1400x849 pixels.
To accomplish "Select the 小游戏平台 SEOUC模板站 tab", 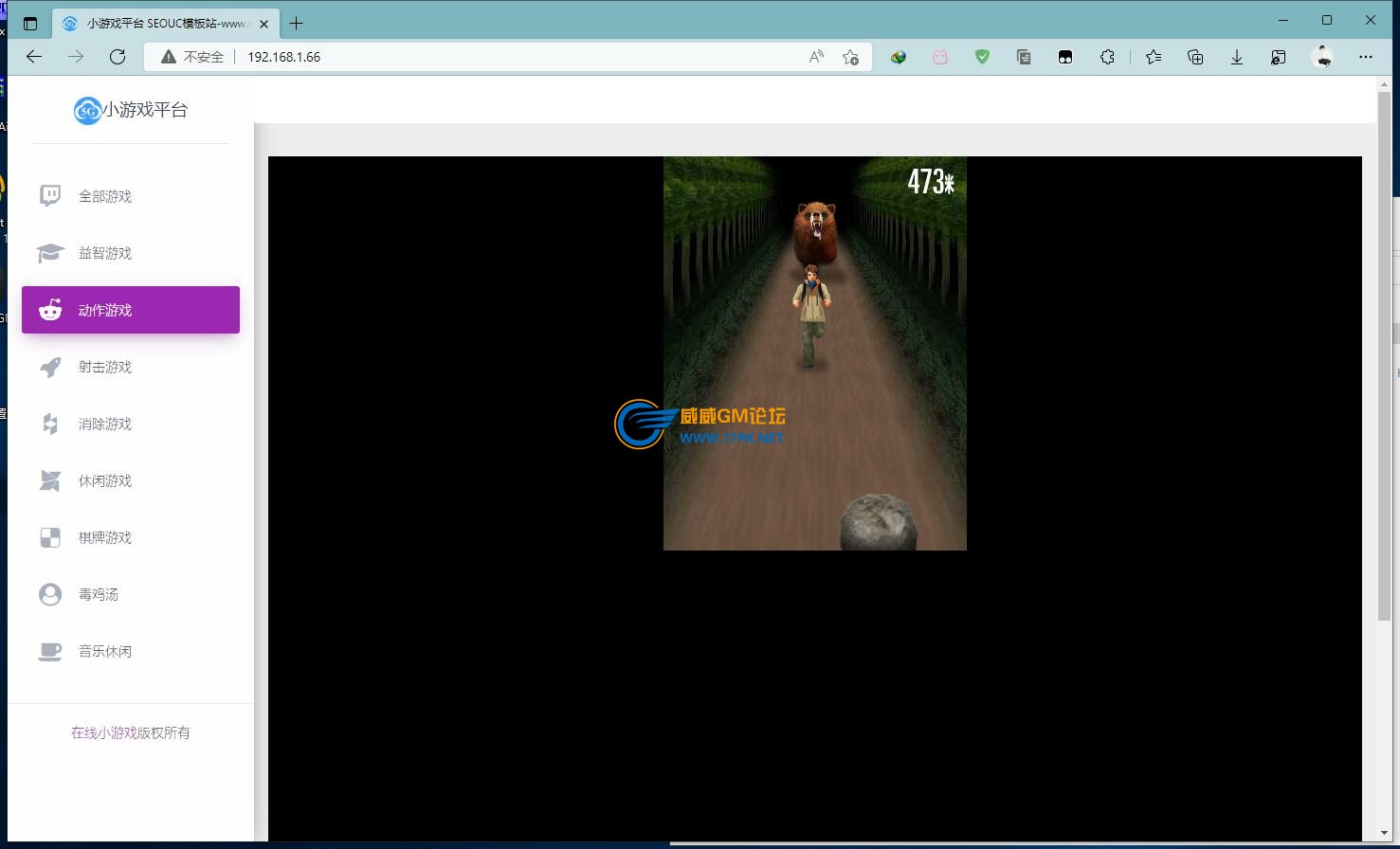I will tap(166, 24).
